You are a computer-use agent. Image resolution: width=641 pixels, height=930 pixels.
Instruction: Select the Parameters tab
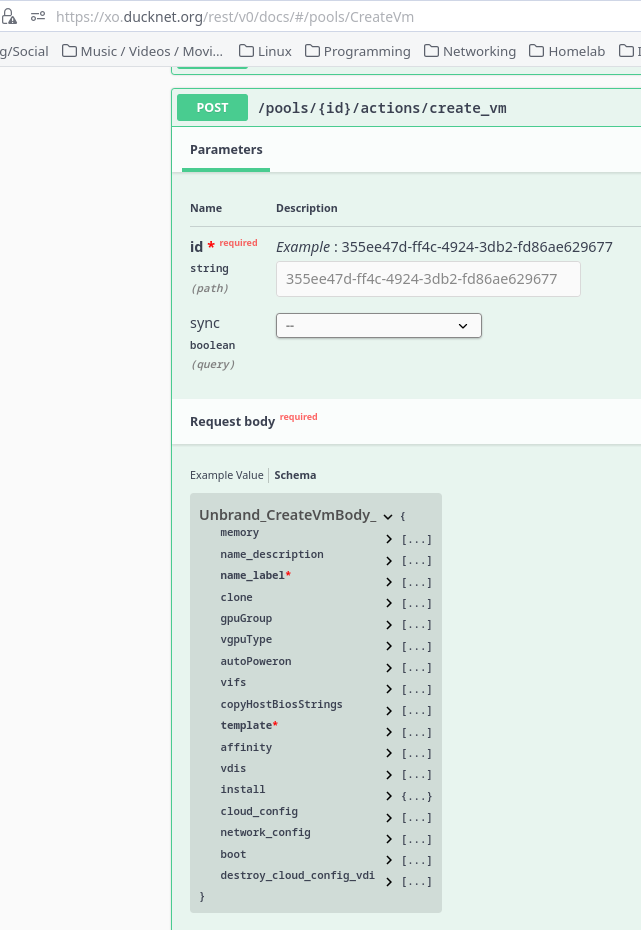(x=226, y=149)
